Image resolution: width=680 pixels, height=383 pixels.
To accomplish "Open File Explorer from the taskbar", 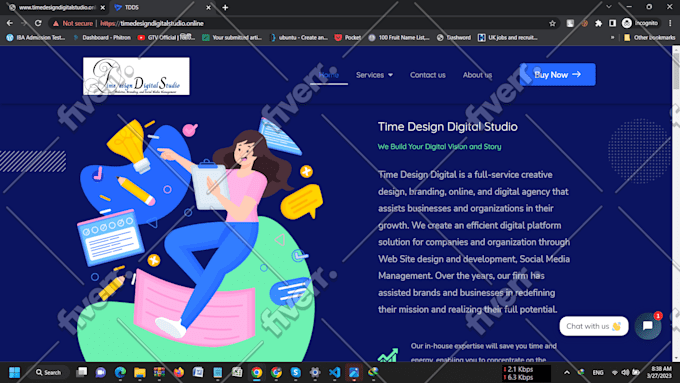I will pyautogui.click(x=140, y=373).
